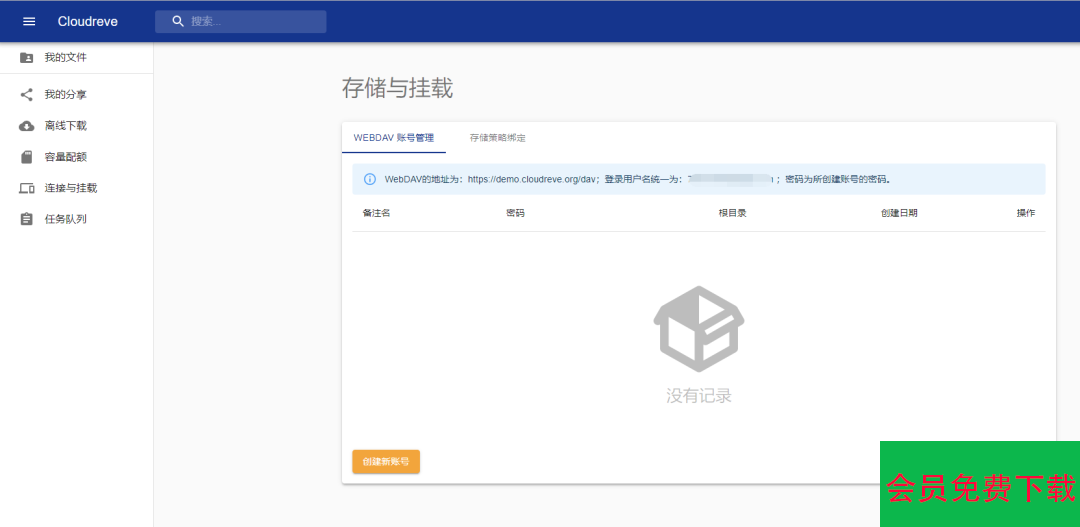1080x527 pixels.
Task: Click the 备注名 column header
Action: coord(376,213)
